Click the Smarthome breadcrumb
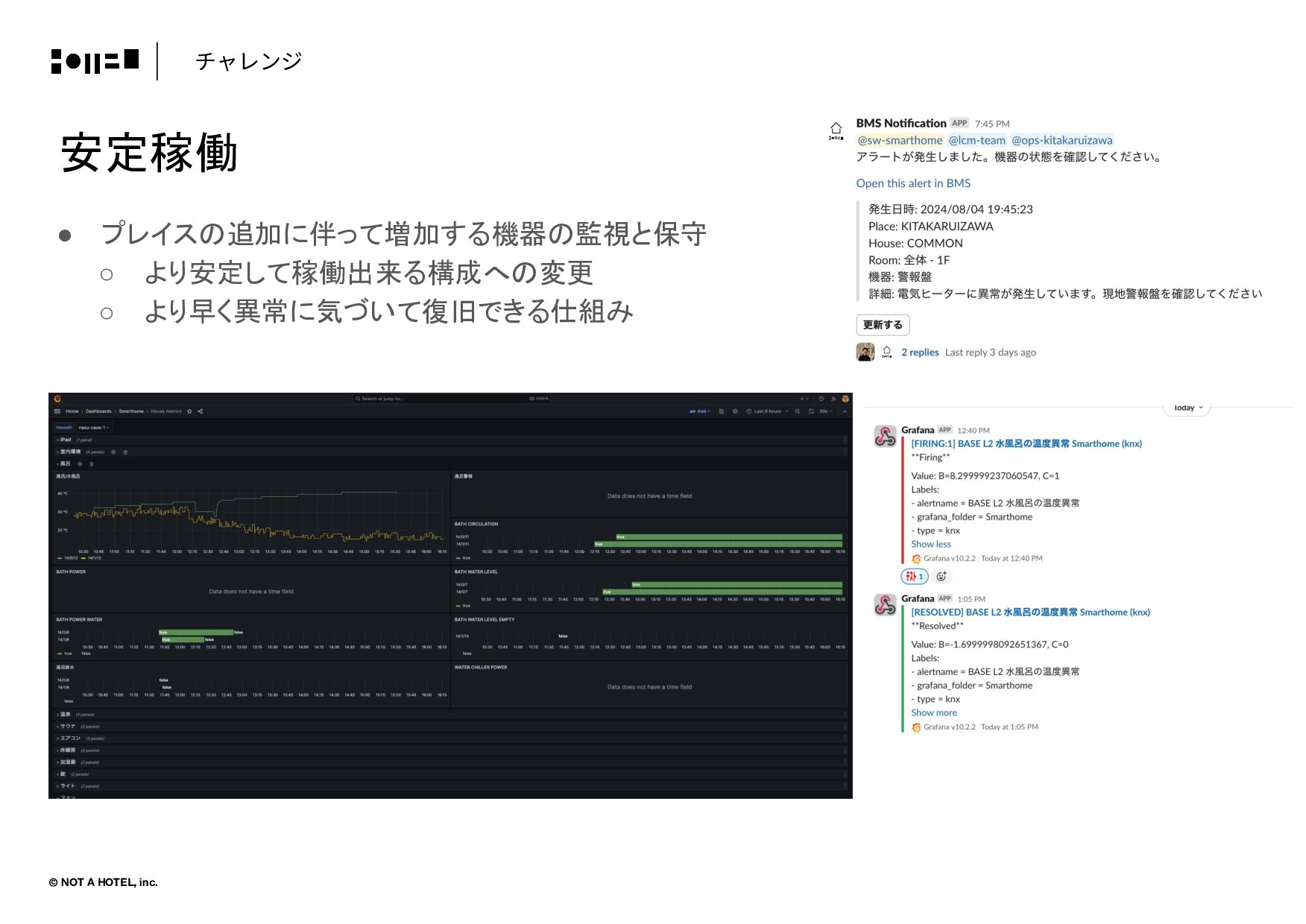This screenshot has width=1306, height=924. (131, 411)
